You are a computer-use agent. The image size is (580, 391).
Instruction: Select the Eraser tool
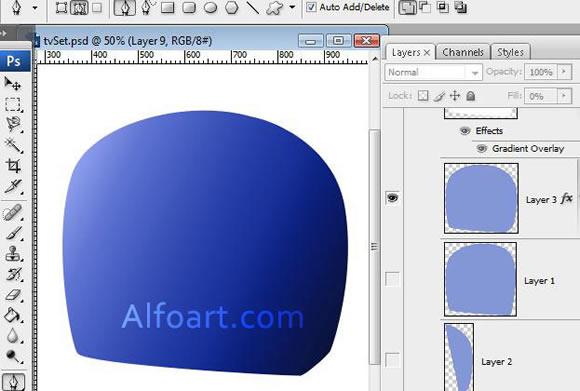tap(13, 295)
